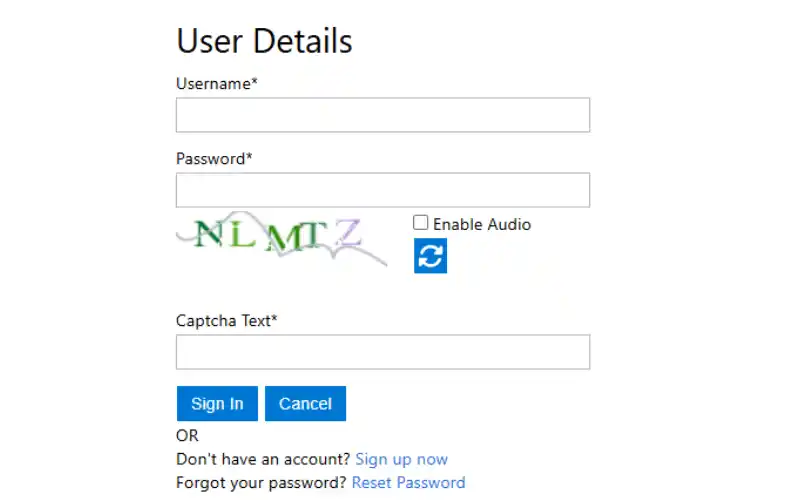Click the green letter N in captcha
Image resolution: width=800 pixels, height=500 pixels.
click(208, 234)
